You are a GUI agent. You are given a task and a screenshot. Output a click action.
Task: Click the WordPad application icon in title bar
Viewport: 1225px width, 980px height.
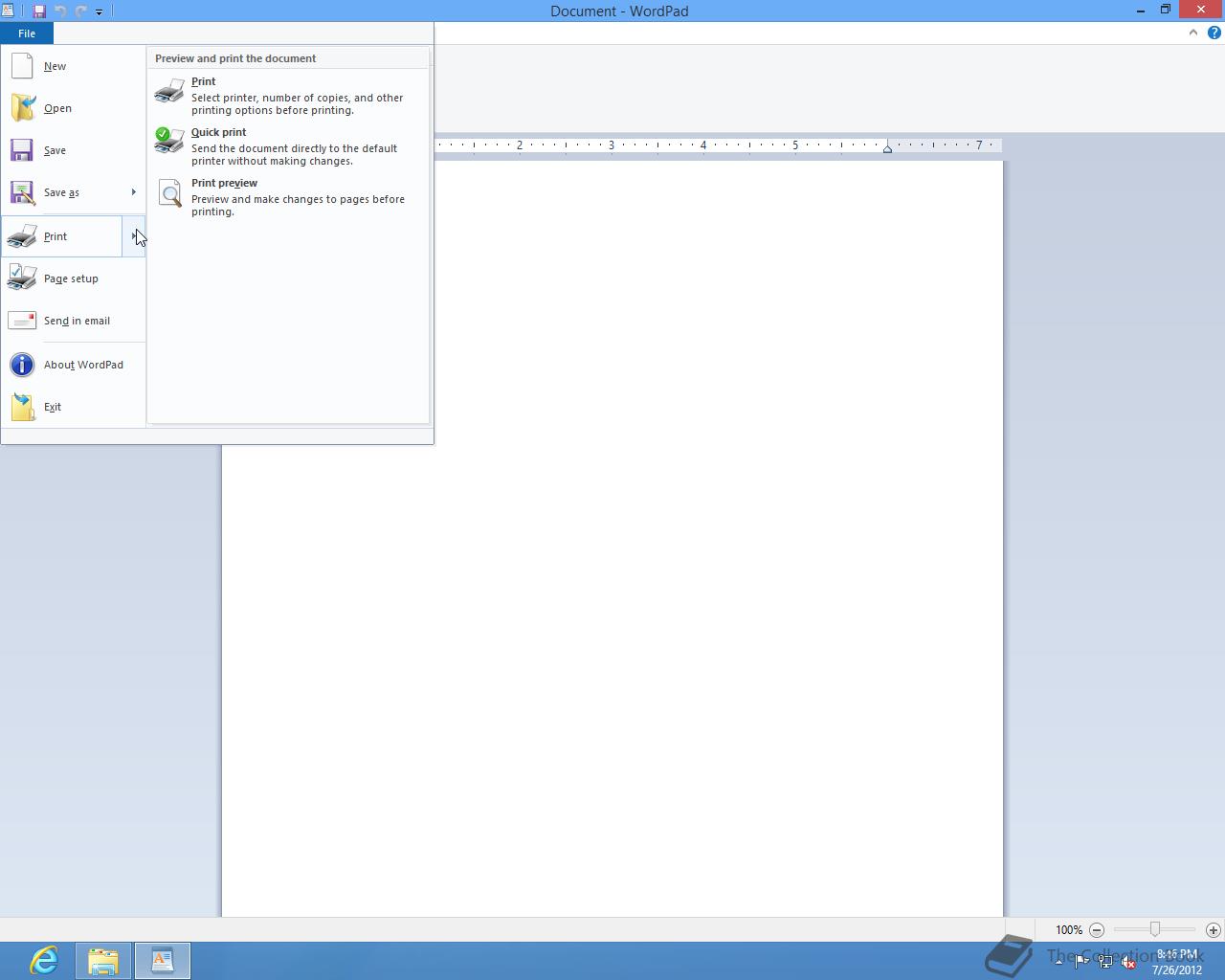tap(8, 11)
